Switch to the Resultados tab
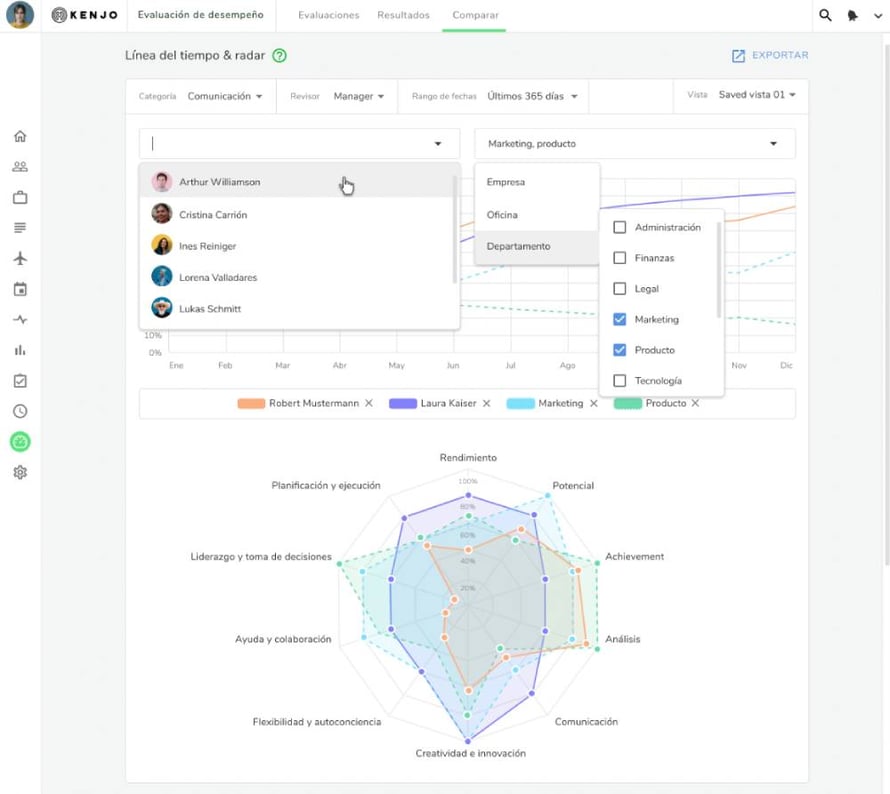Viewport: 890px width, 794px height. (x=403, y=16)
